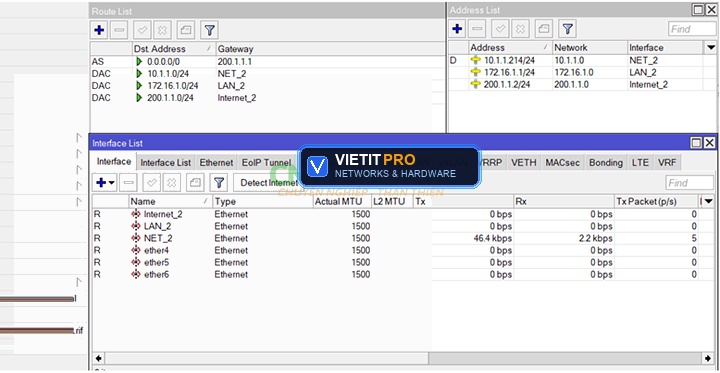Click the Actual MTU column header

pyautogui.click(x=342, y=201)
